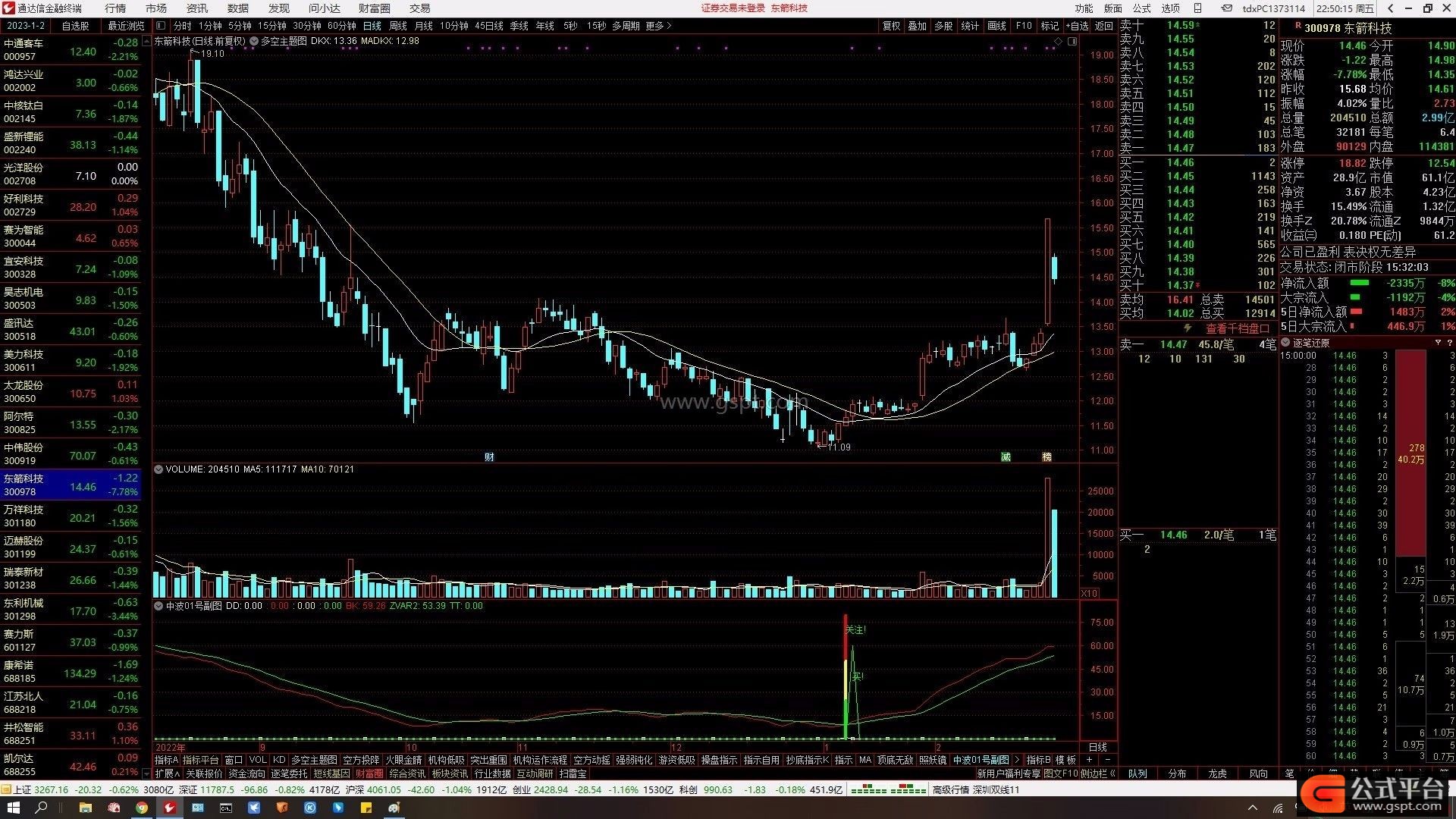Click the mobile phone icon in title bar
1456x819 pixels.
click(1197, 8)
